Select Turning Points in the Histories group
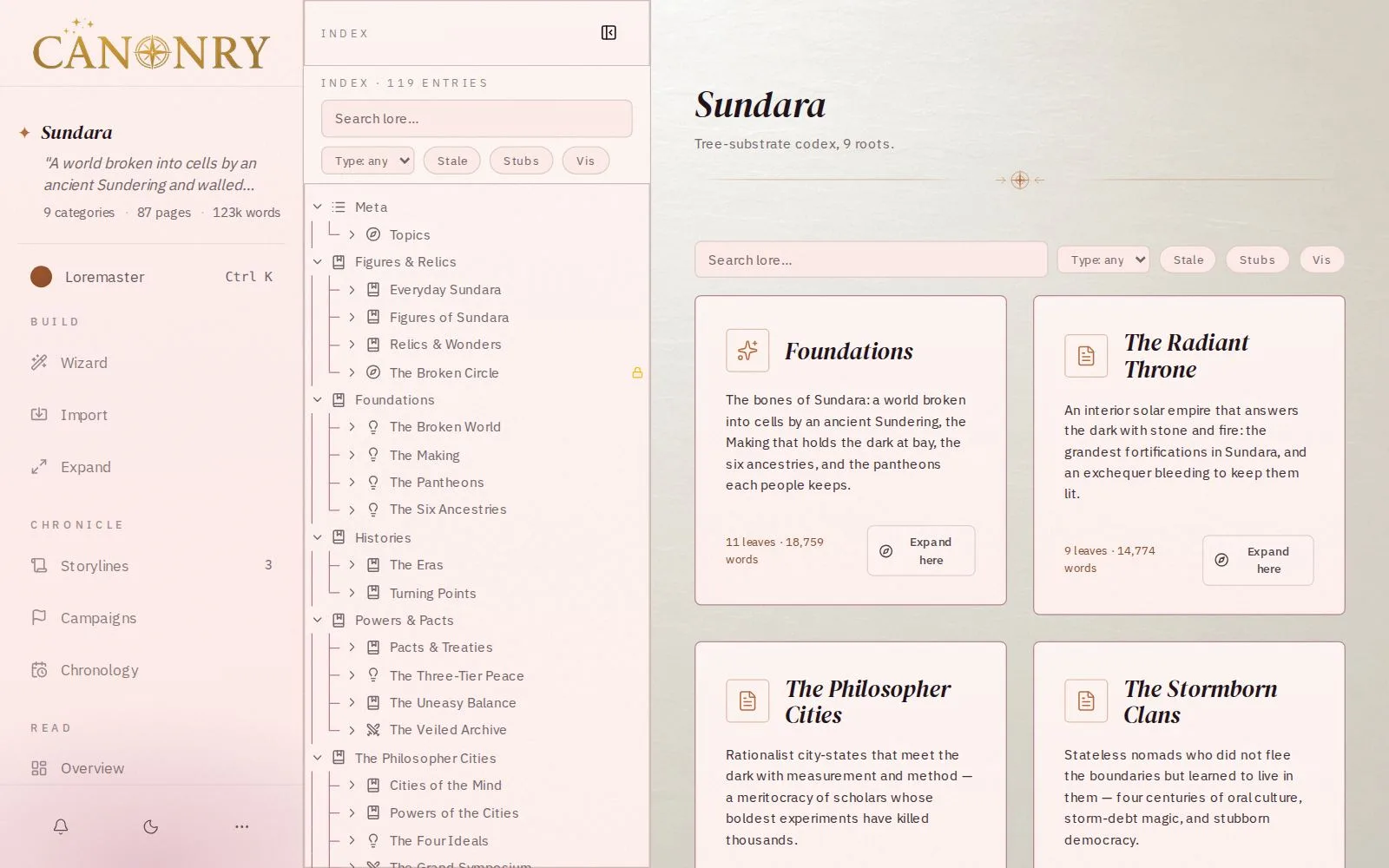 (x=432, y=593)
